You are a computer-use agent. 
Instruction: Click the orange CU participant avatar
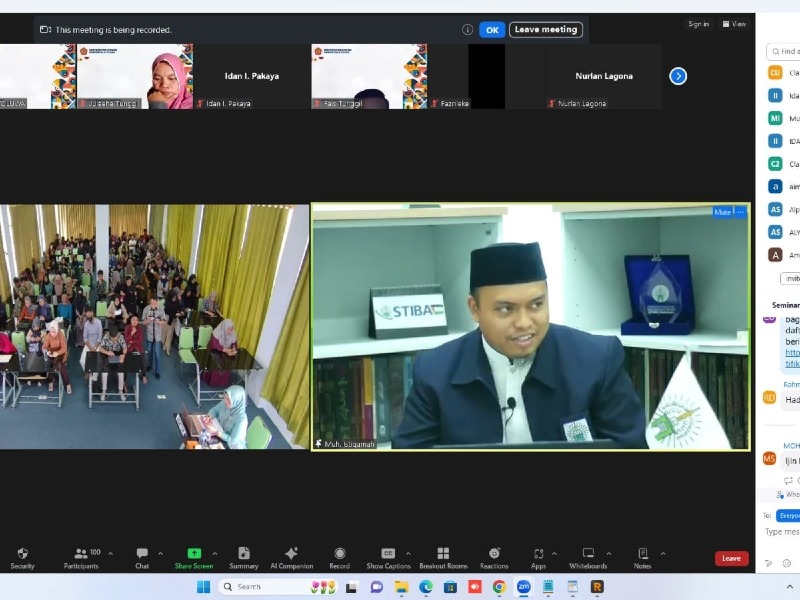coord(775,72)
